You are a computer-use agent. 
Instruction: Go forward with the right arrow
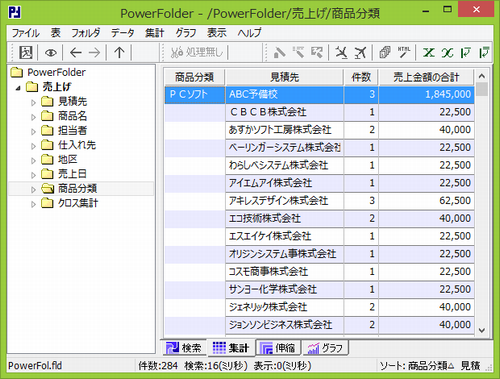tap(95, 52)
